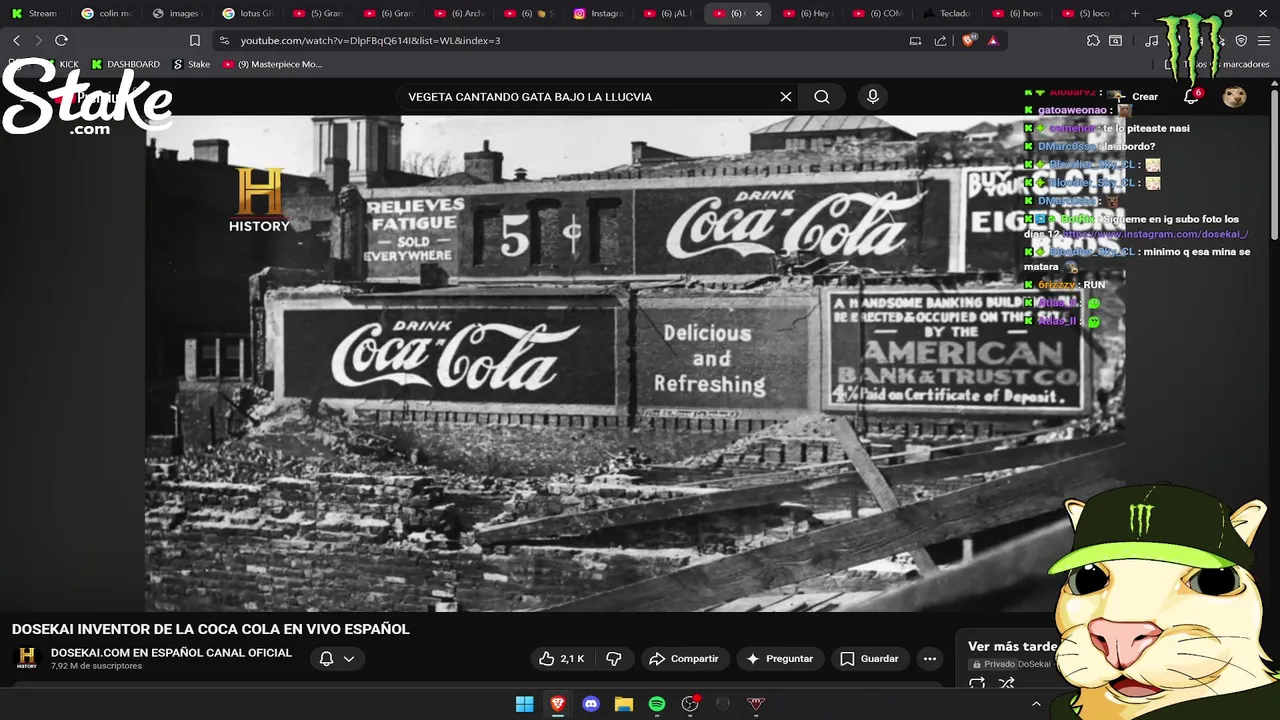Viewport: 1280px width, 720px height.
Task: Open the DOSEKAI.COM EN ESPAÑOL channel name
Action: (171, 653)
